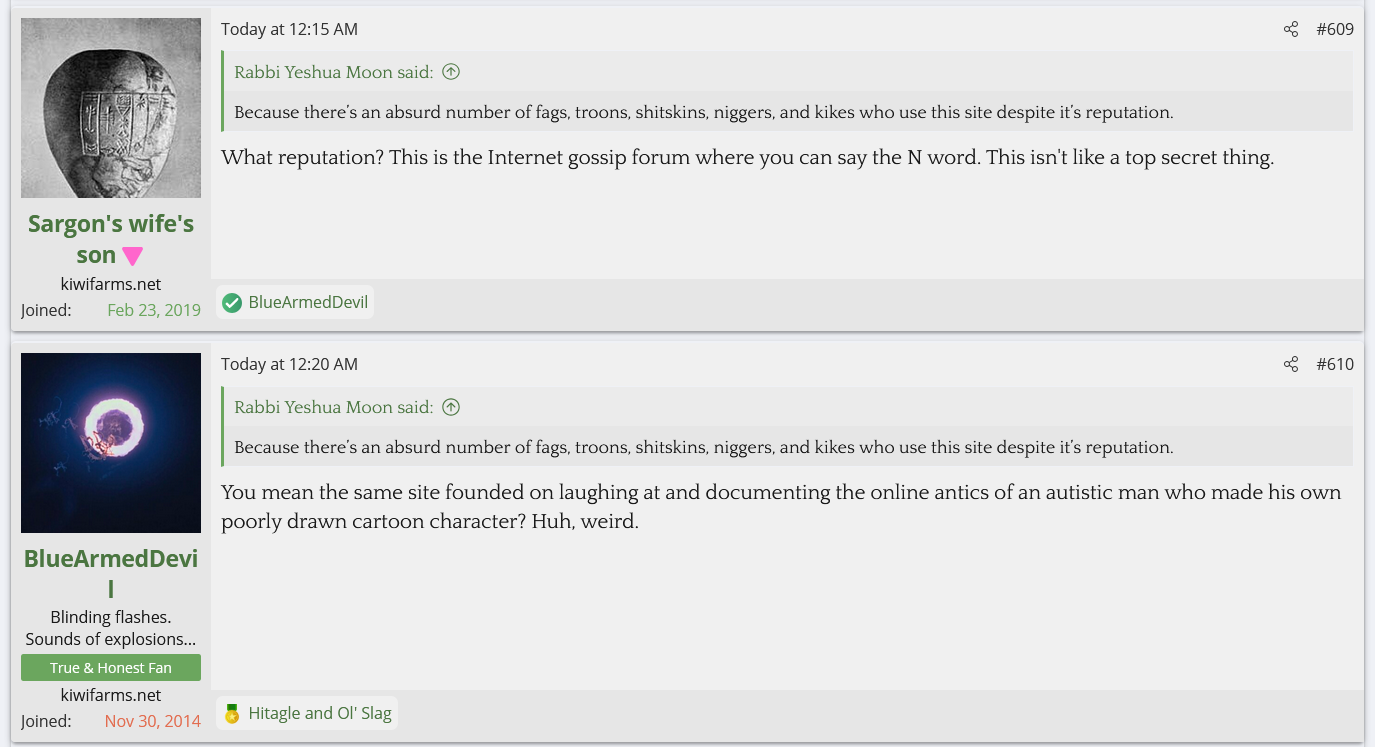
Task: Click 'Rabbi Yeshua Moon said:' in post #609
Action: pos(334,72)
